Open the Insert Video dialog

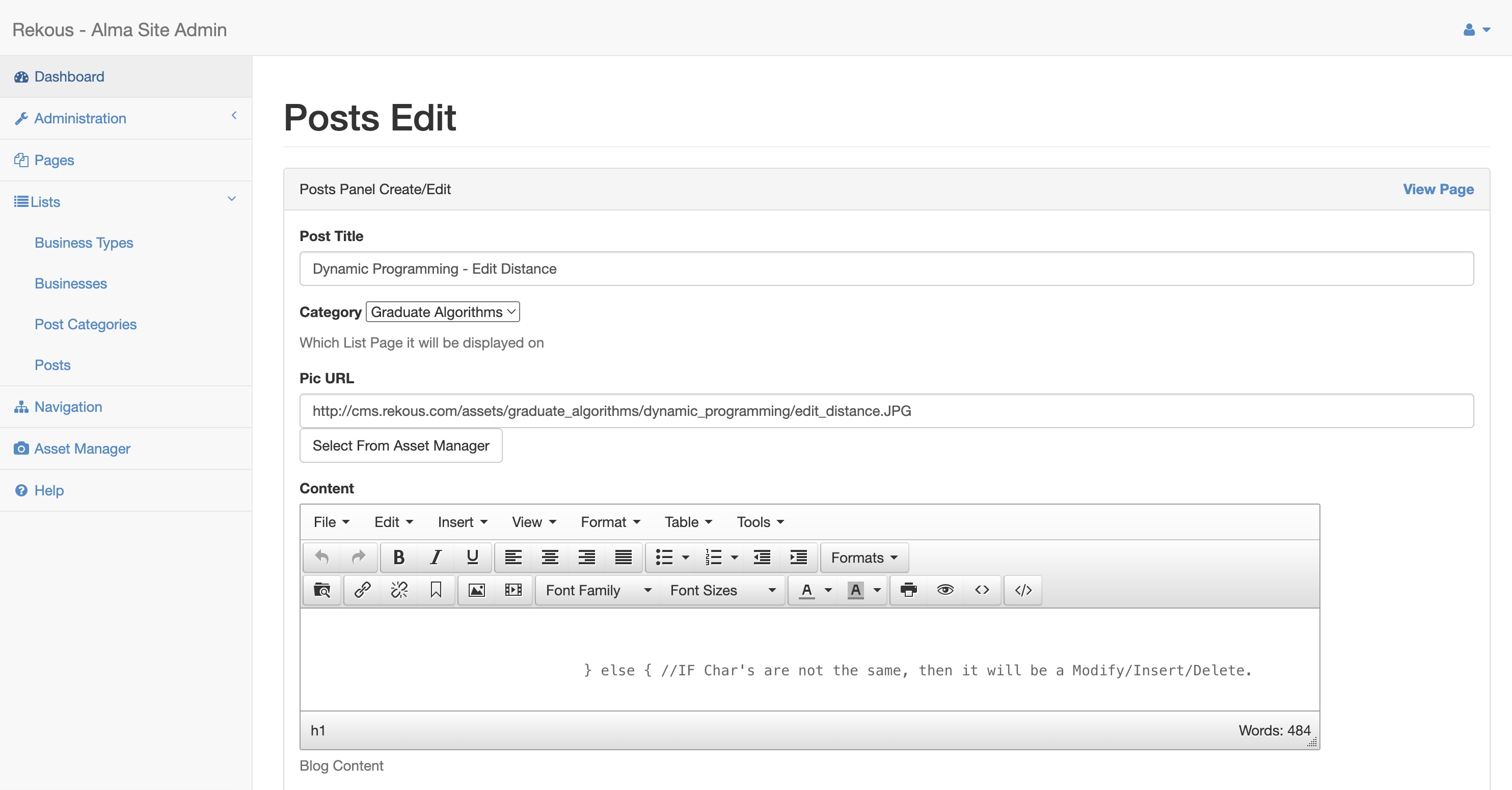point(511,590)
